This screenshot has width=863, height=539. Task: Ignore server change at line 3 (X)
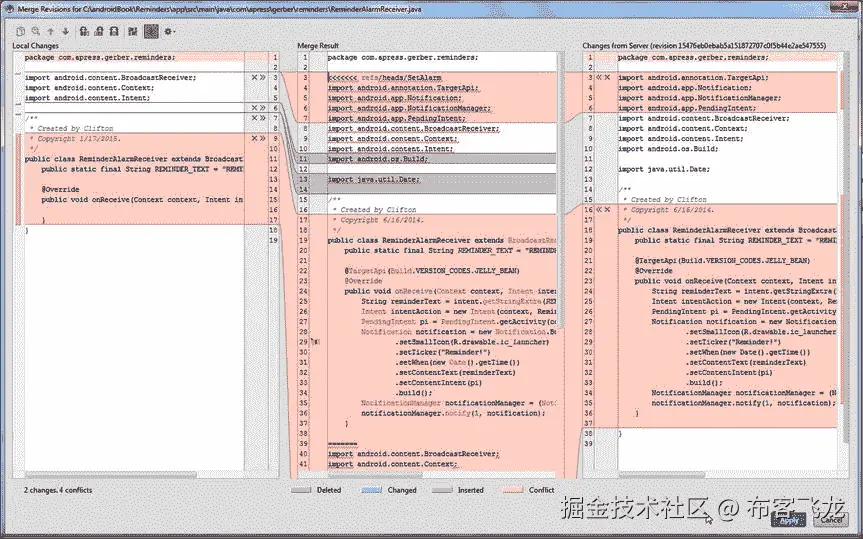tap(607, 78)
